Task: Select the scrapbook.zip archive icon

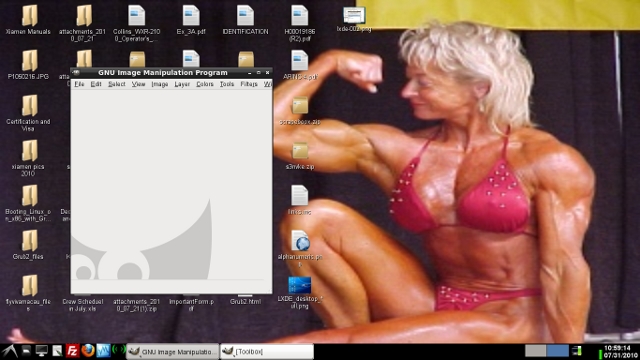Action: coord(300,110)
